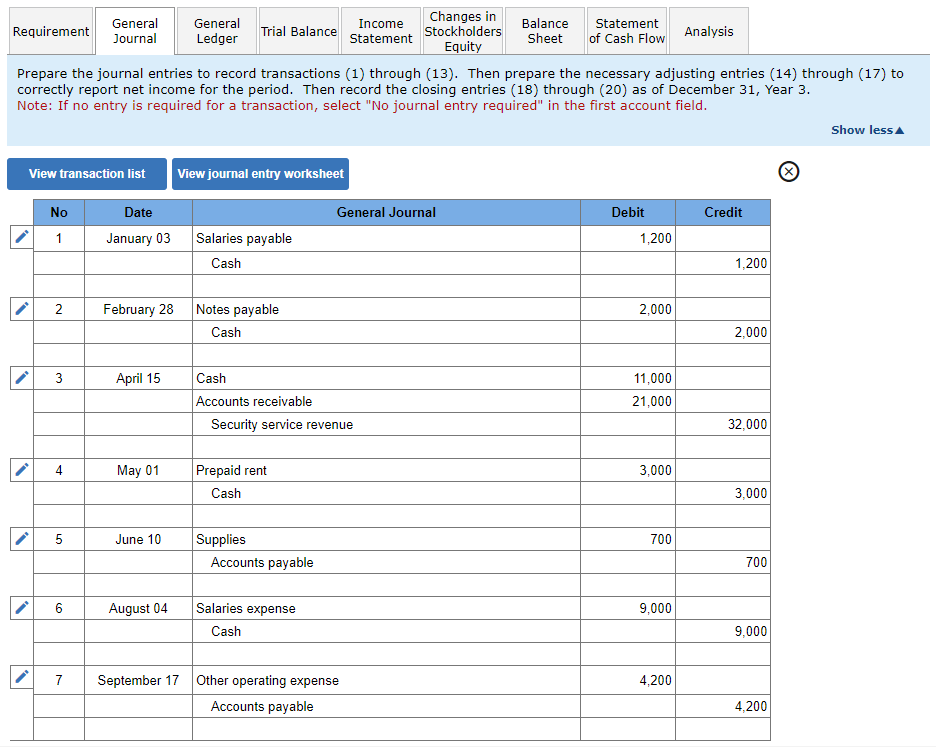Click the No column header
The height and width of the screenshot is (750, 936).
[x=59, y=213]
